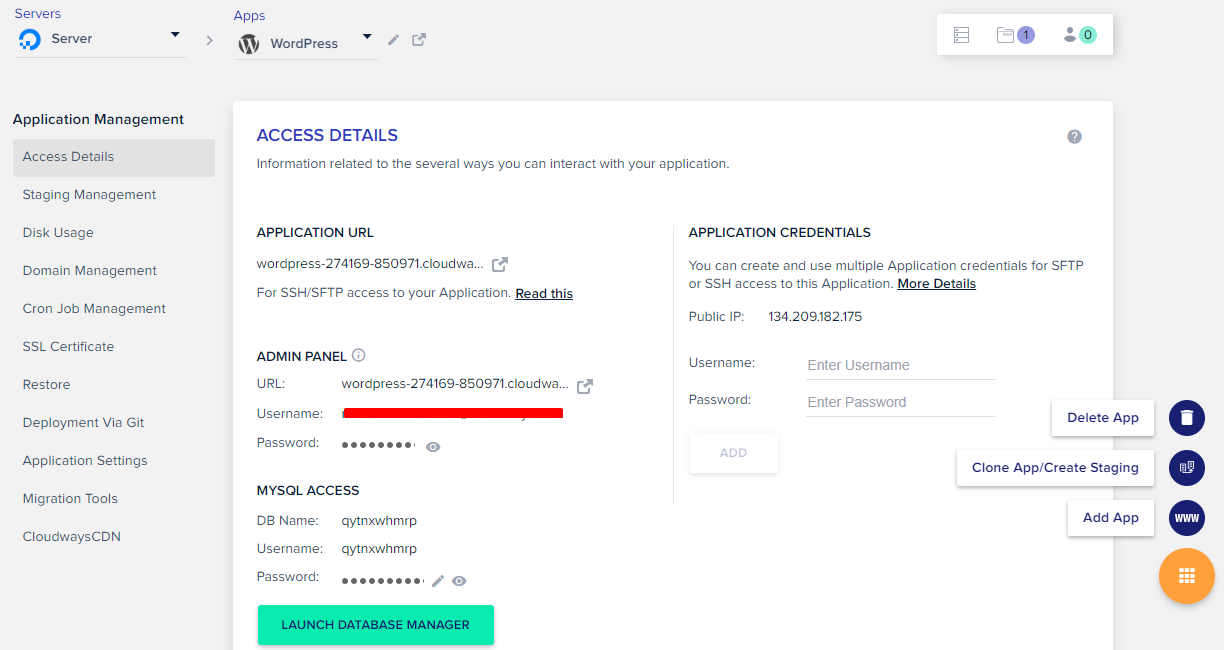Click the Apps breadcrumb label
1224x650 pixels.
[x=250, y=16]
